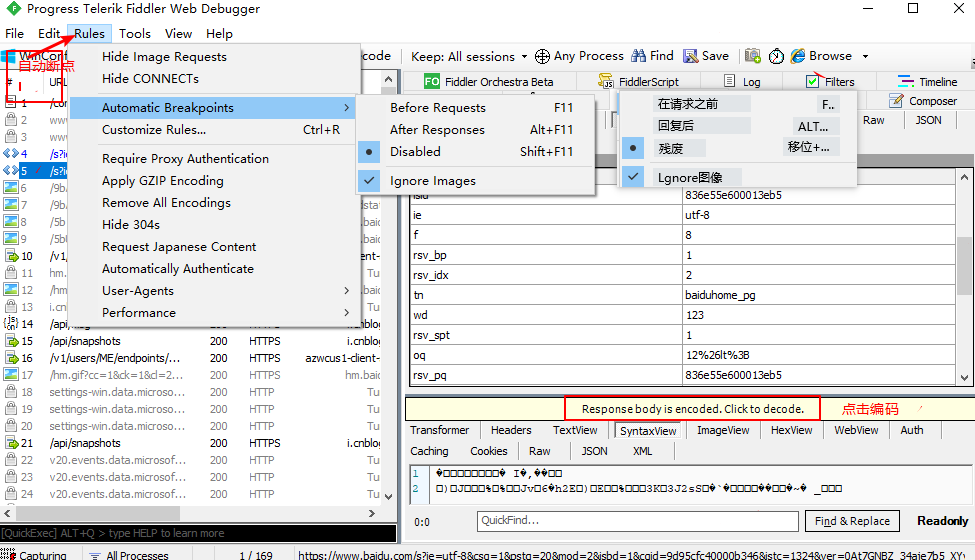
Task: Open the FiddlerScript tab icon
Action: tap(606, 81)
